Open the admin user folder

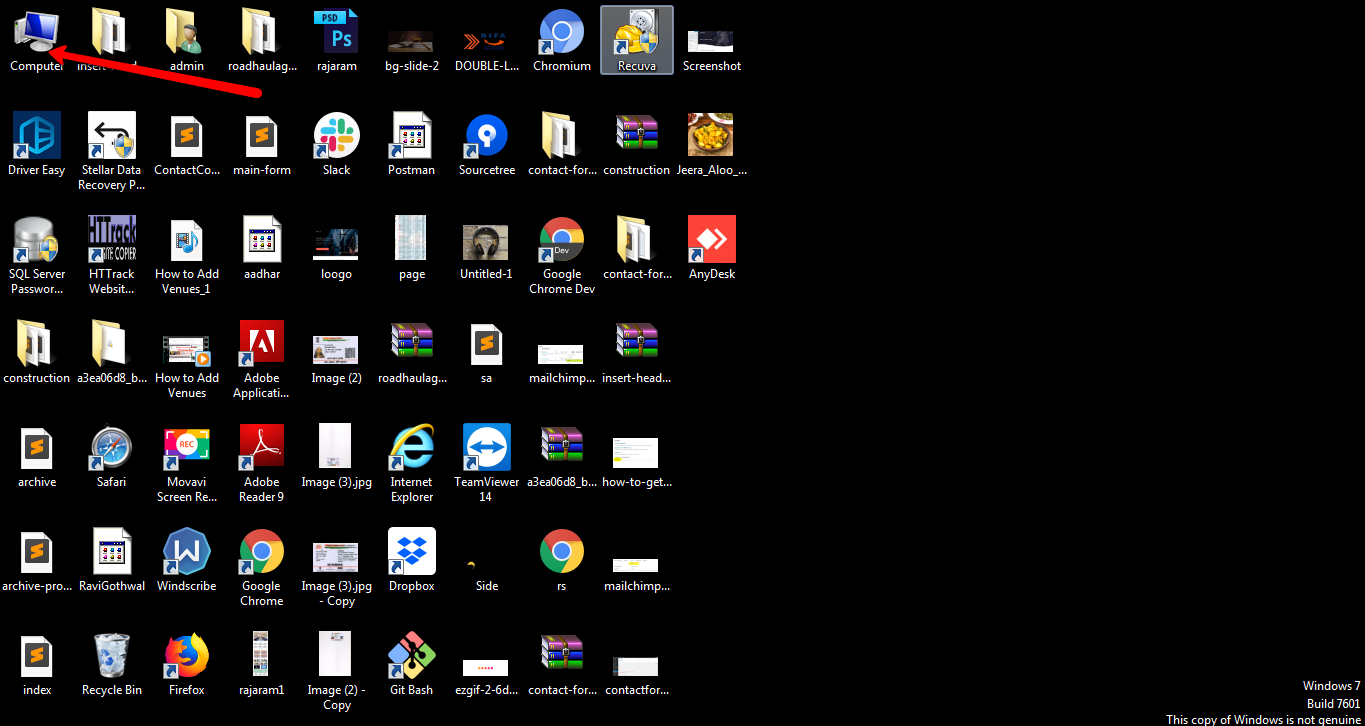click(187, 40)
